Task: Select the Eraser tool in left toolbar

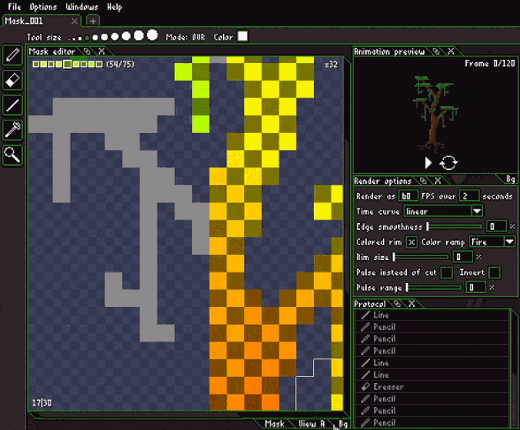Action: click(x=12, y=80)
